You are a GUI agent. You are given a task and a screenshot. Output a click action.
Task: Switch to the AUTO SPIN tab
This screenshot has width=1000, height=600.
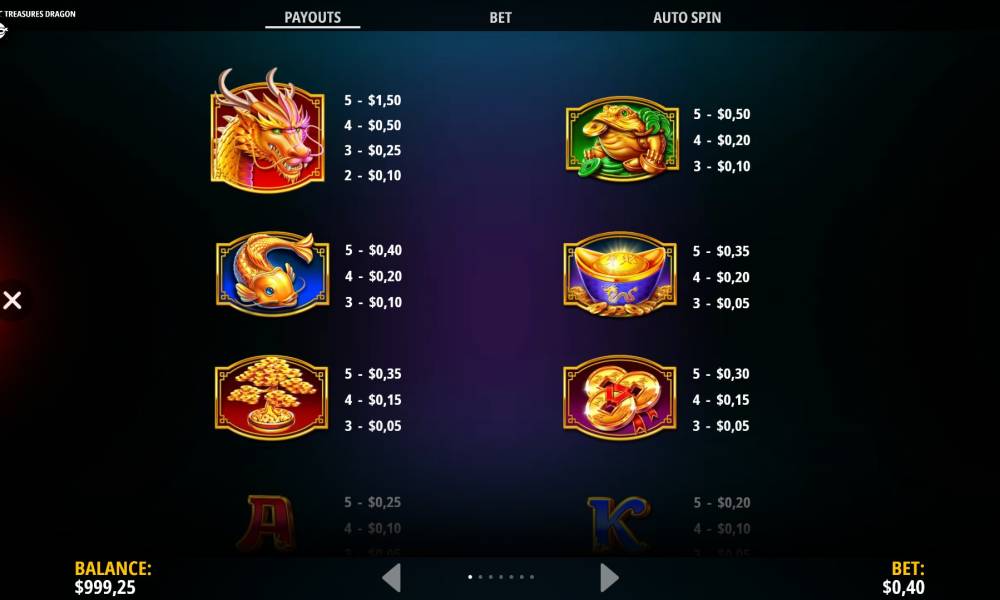click(687, 17)
